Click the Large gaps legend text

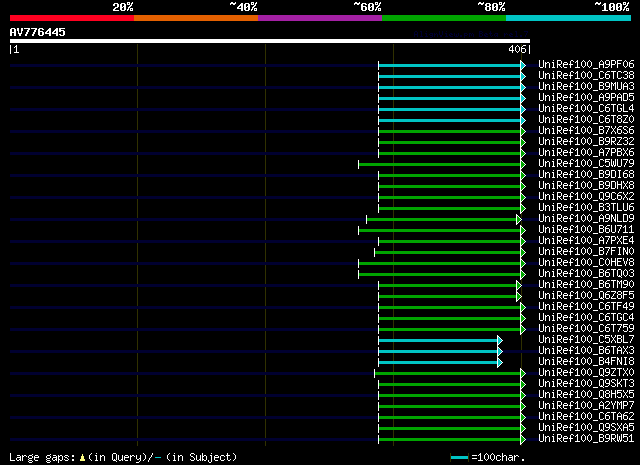pyautogui.click(x=123, y=457)
